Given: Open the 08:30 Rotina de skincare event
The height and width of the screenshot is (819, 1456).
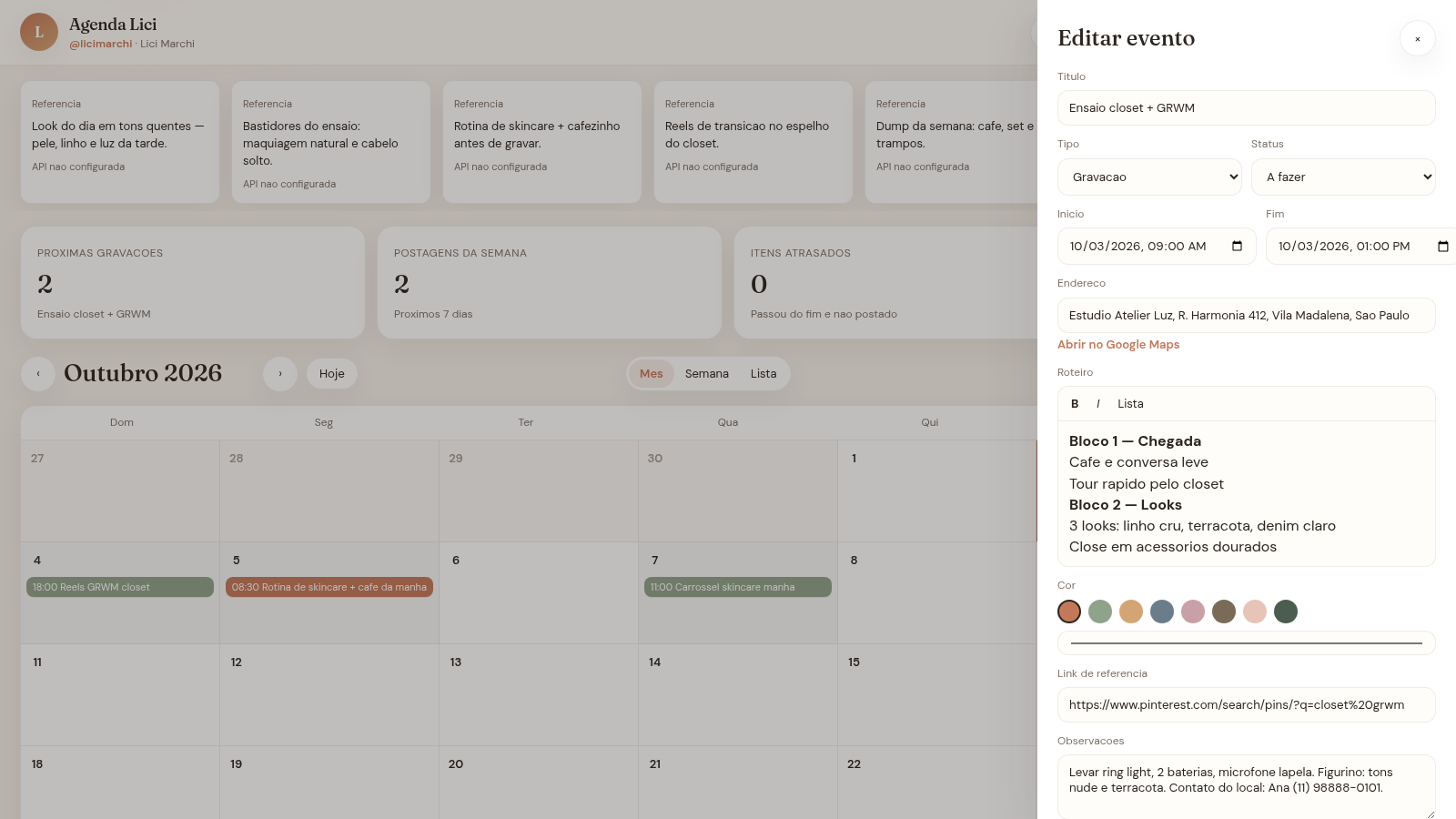Looking at the screenshot, I should (329, 588).
